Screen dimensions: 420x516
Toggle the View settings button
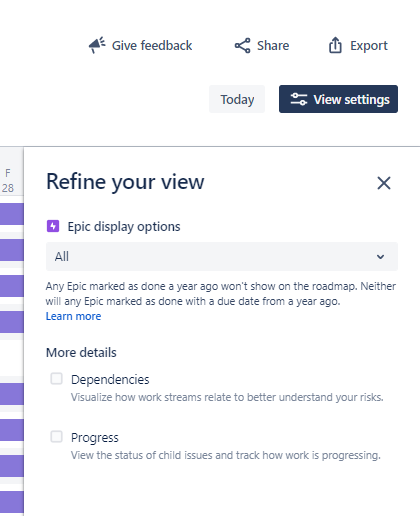click(x=338, y=99)
